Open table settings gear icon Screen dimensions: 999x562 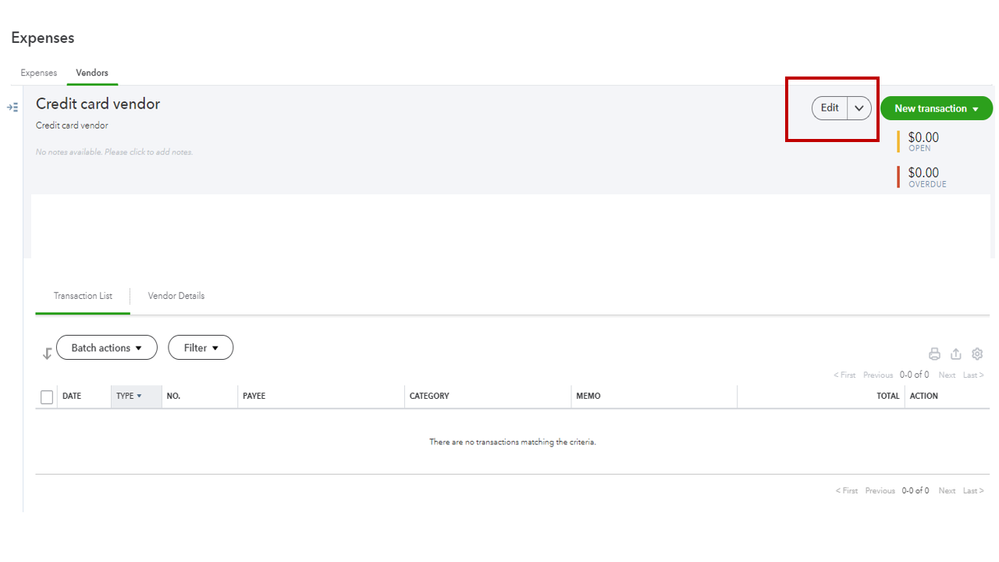coord(977,354)
